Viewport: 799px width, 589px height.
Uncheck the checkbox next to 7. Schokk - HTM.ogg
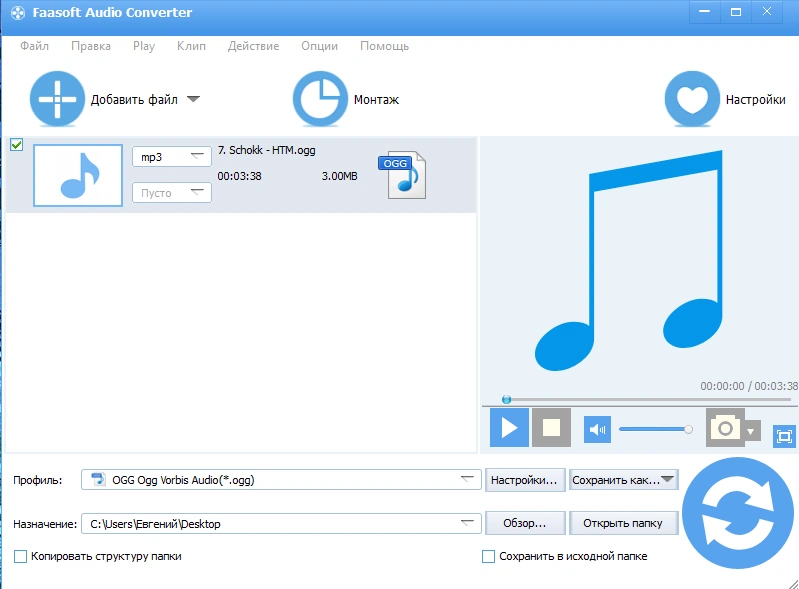(x=16, y=145)
